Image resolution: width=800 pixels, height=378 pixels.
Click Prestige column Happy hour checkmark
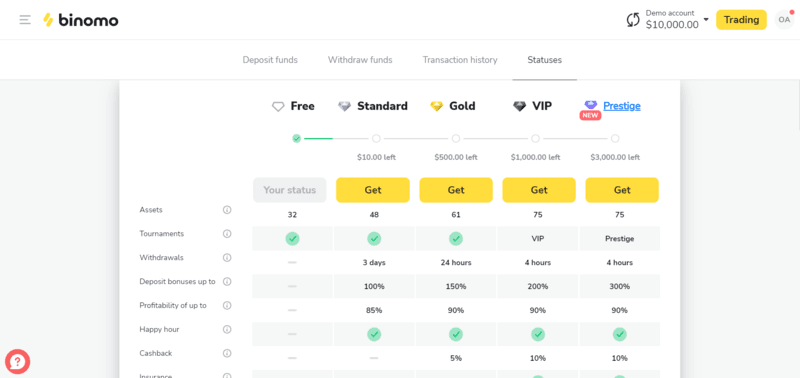[x=619, y=334]
